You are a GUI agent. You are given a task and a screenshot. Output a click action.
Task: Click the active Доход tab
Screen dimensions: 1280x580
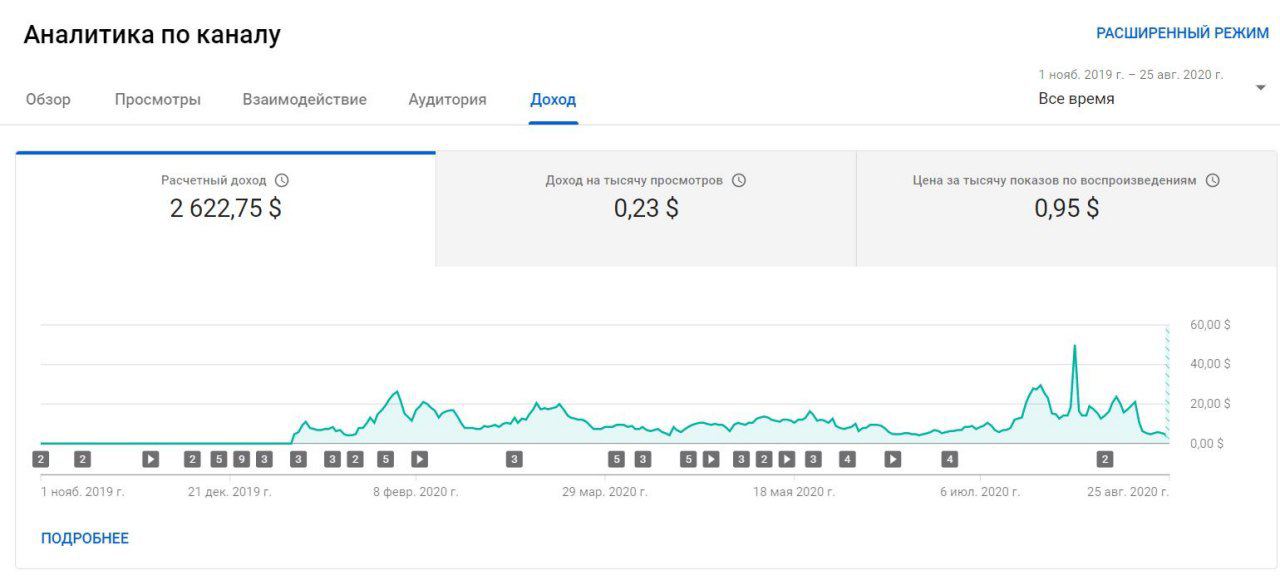553,100
